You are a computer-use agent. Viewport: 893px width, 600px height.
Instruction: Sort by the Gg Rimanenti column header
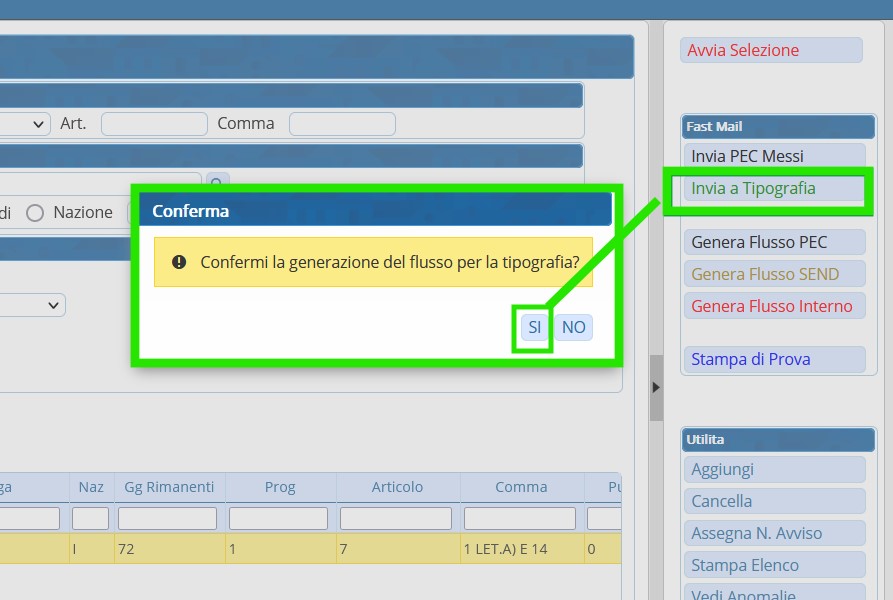(x=169, y=487)
